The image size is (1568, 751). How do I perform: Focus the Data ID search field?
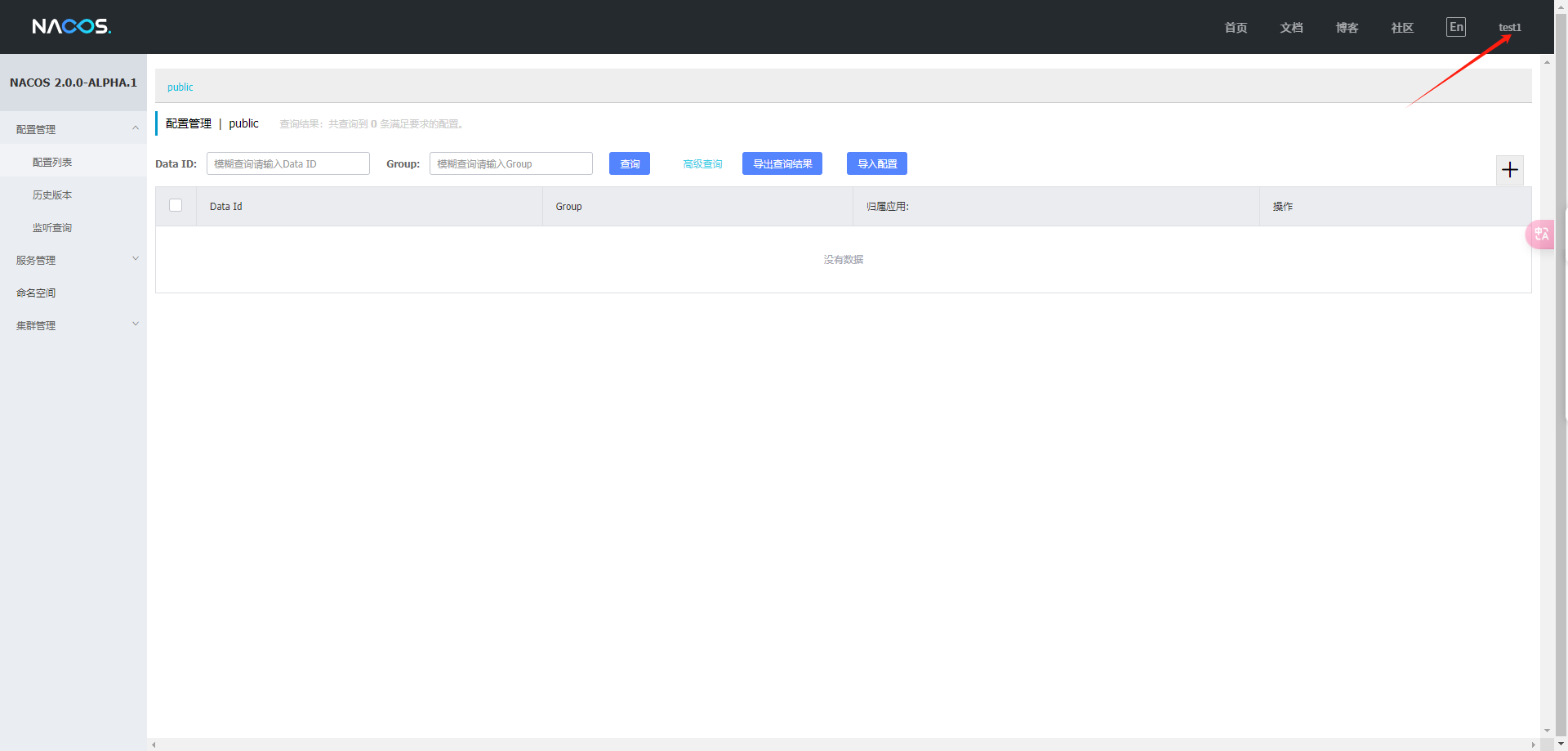(x=287, y=163)
